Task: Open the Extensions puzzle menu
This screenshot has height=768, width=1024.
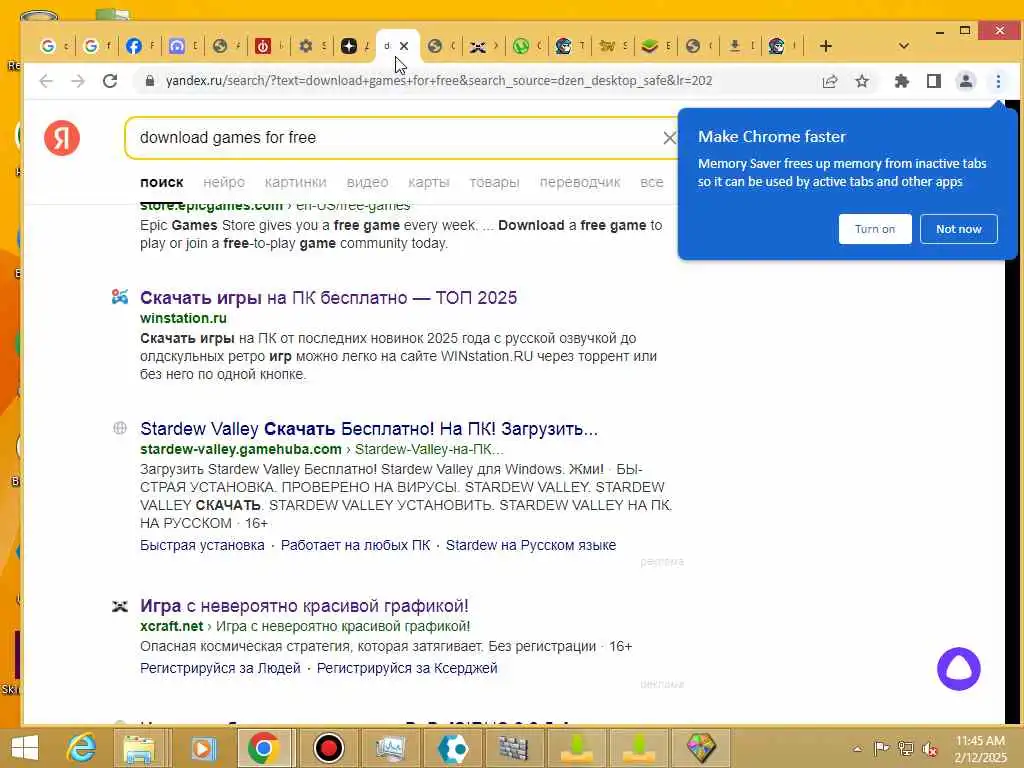Action: [901, 81]
